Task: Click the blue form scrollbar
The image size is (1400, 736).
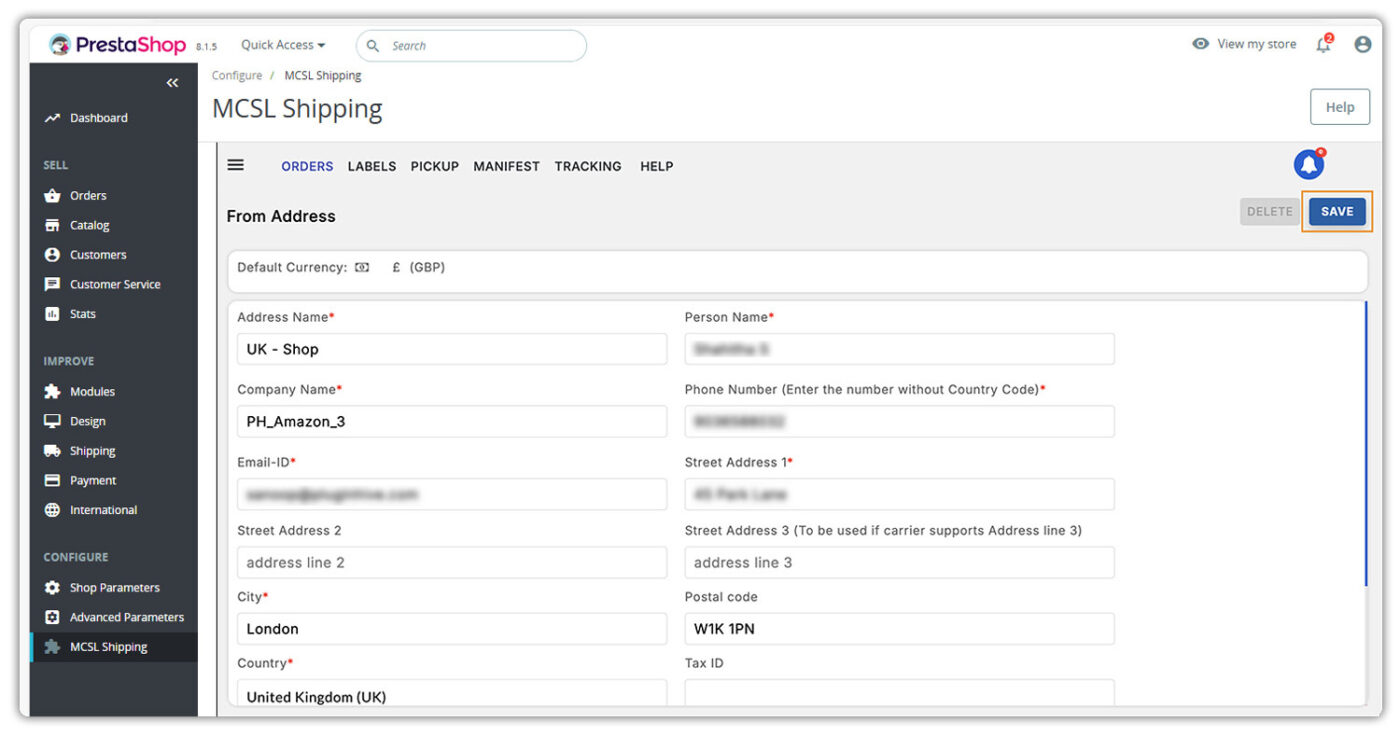Action: tap(1365, 443)
